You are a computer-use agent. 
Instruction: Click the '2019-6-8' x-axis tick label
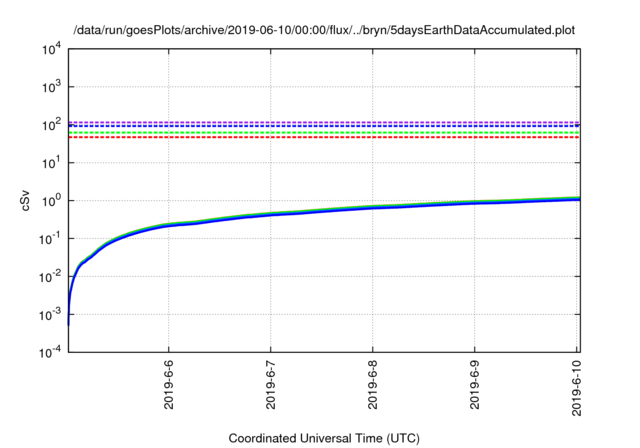coord(373,384)
